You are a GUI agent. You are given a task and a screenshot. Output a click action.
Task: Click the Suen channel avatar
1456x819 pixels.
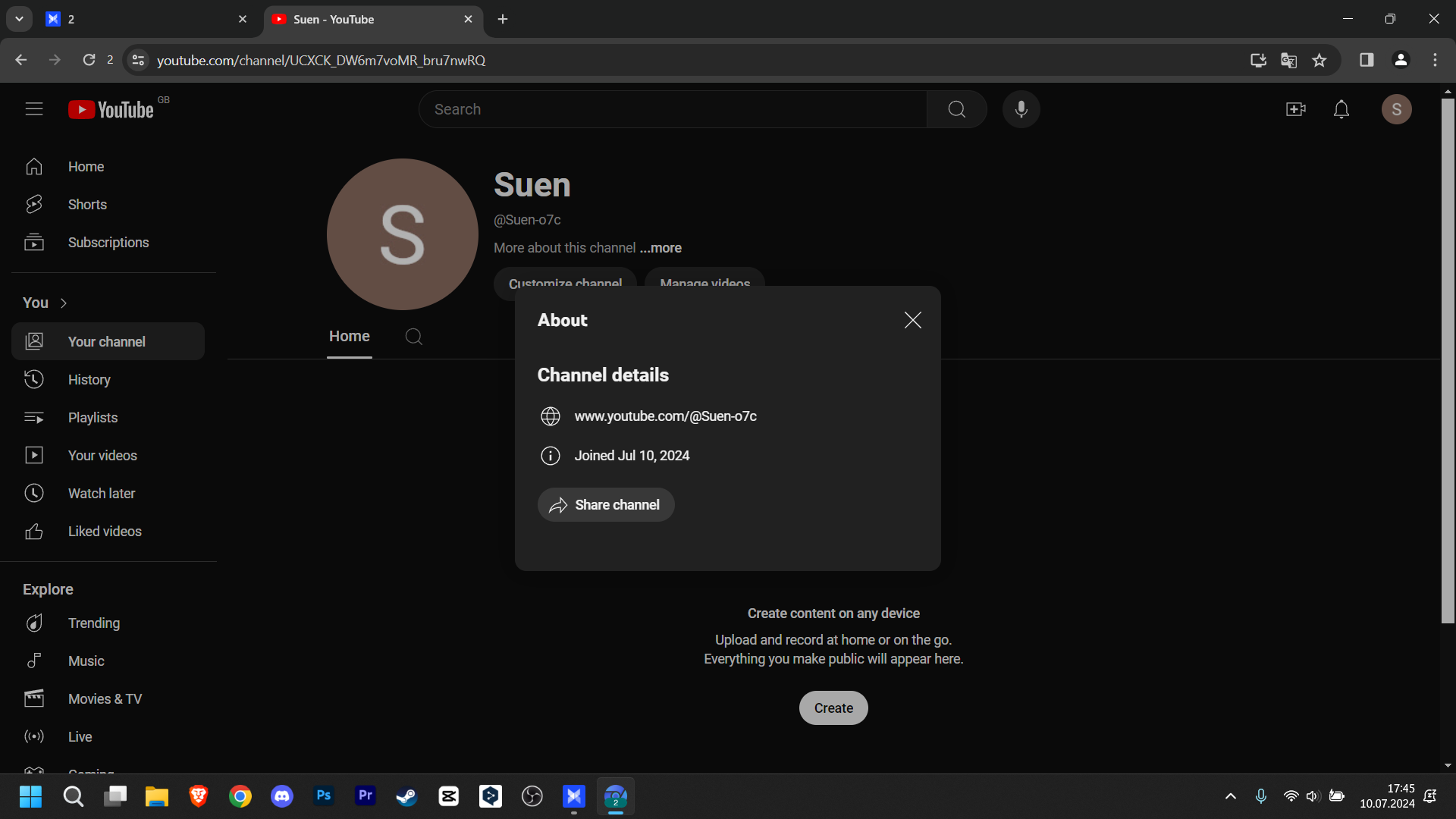(403, 234)
